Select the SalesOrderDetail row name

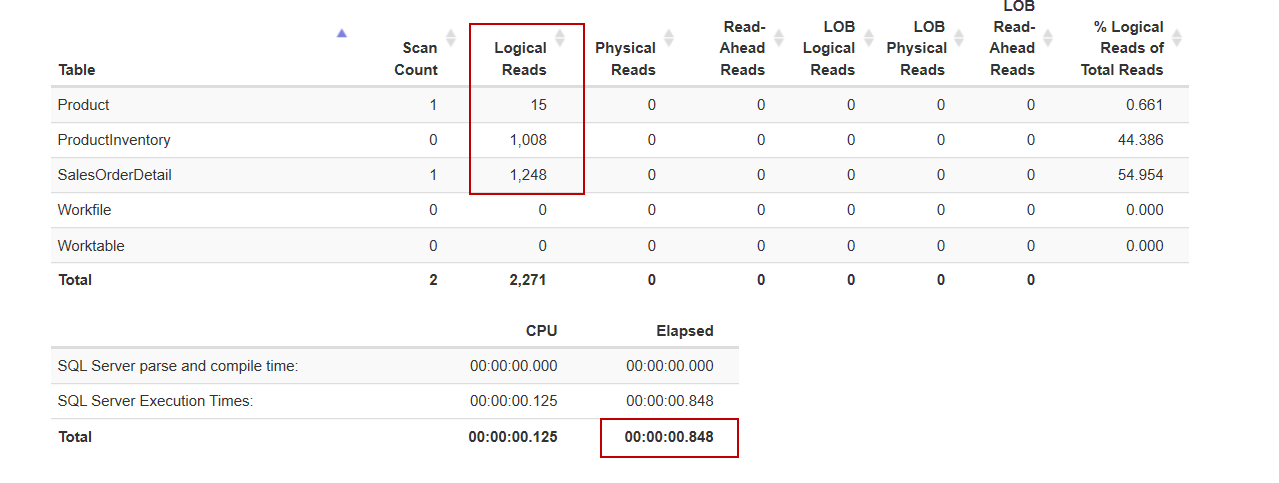pos(115,175)
